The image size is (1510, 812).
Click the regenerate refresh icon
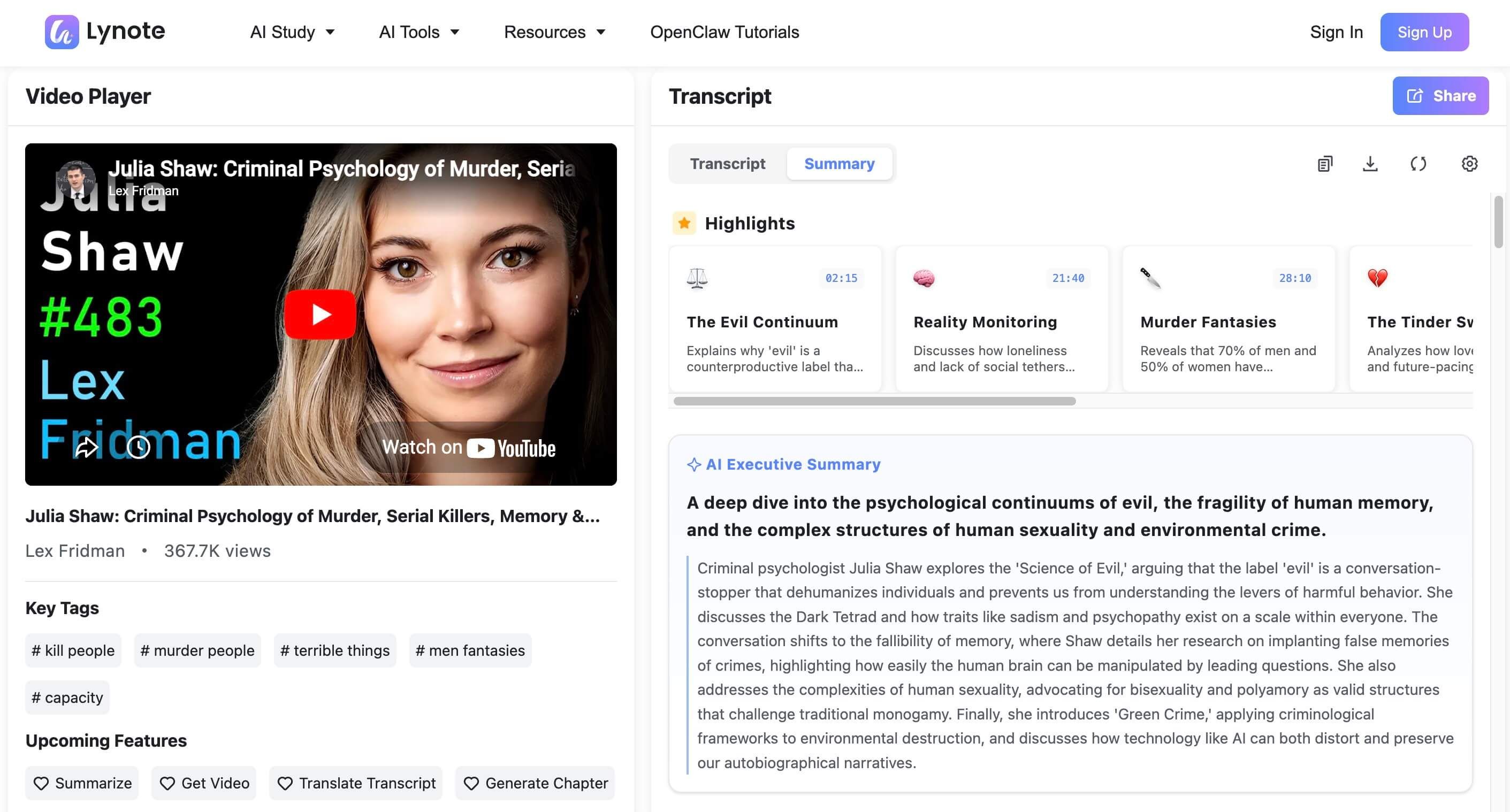click(1418, 164)
